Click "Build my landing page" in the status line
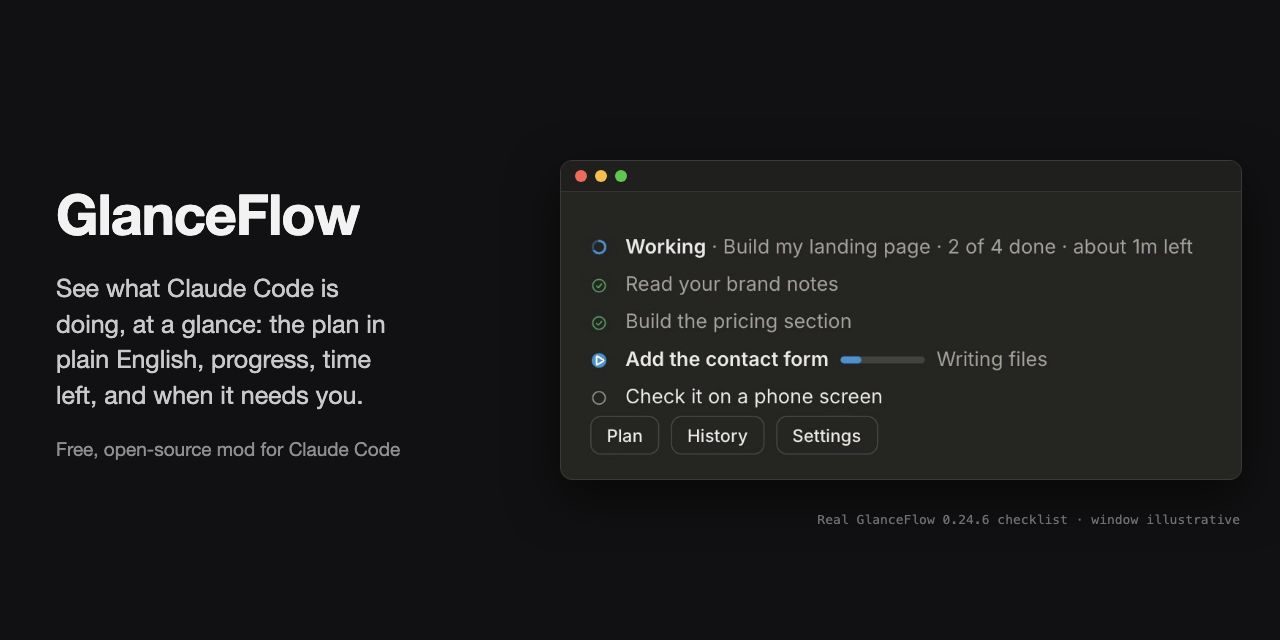The width and height of the screenshot is (1280, 640). coord(827,246)
